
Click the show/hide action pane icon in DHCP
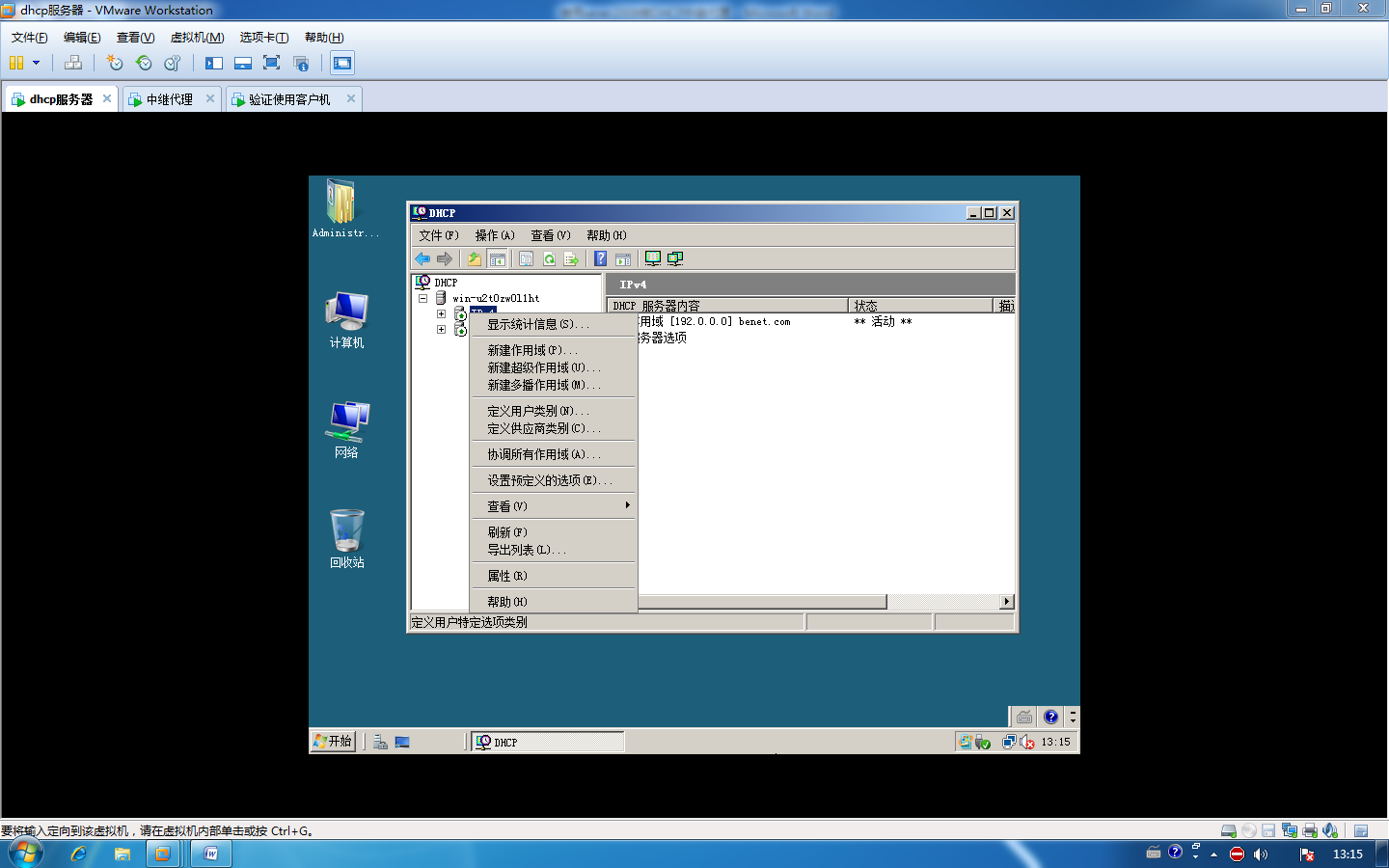coord(623,258)
